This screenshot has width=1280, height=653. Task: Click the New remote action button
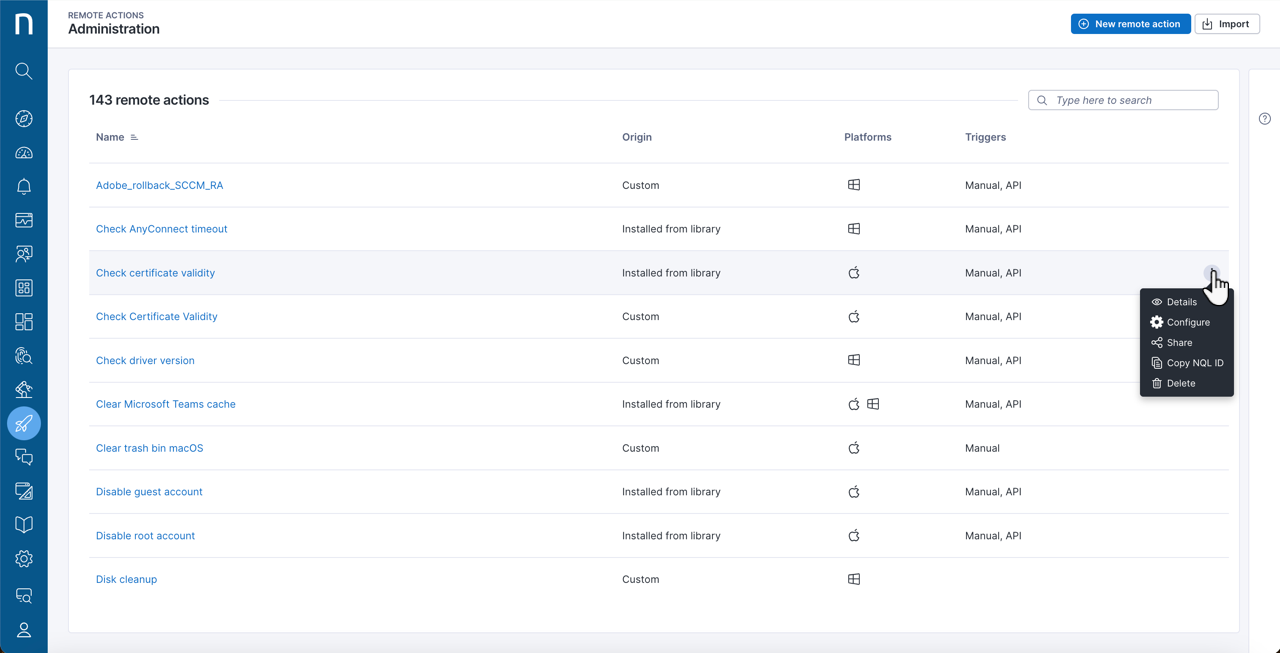tap(1130, 23)
